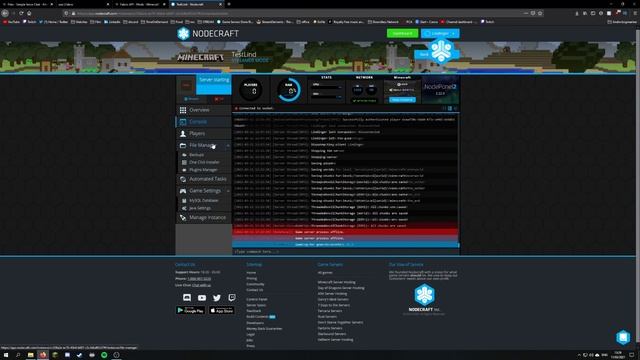
Task: Switch to the Fabric API Mods browser tab
Action: click(140, 4)
